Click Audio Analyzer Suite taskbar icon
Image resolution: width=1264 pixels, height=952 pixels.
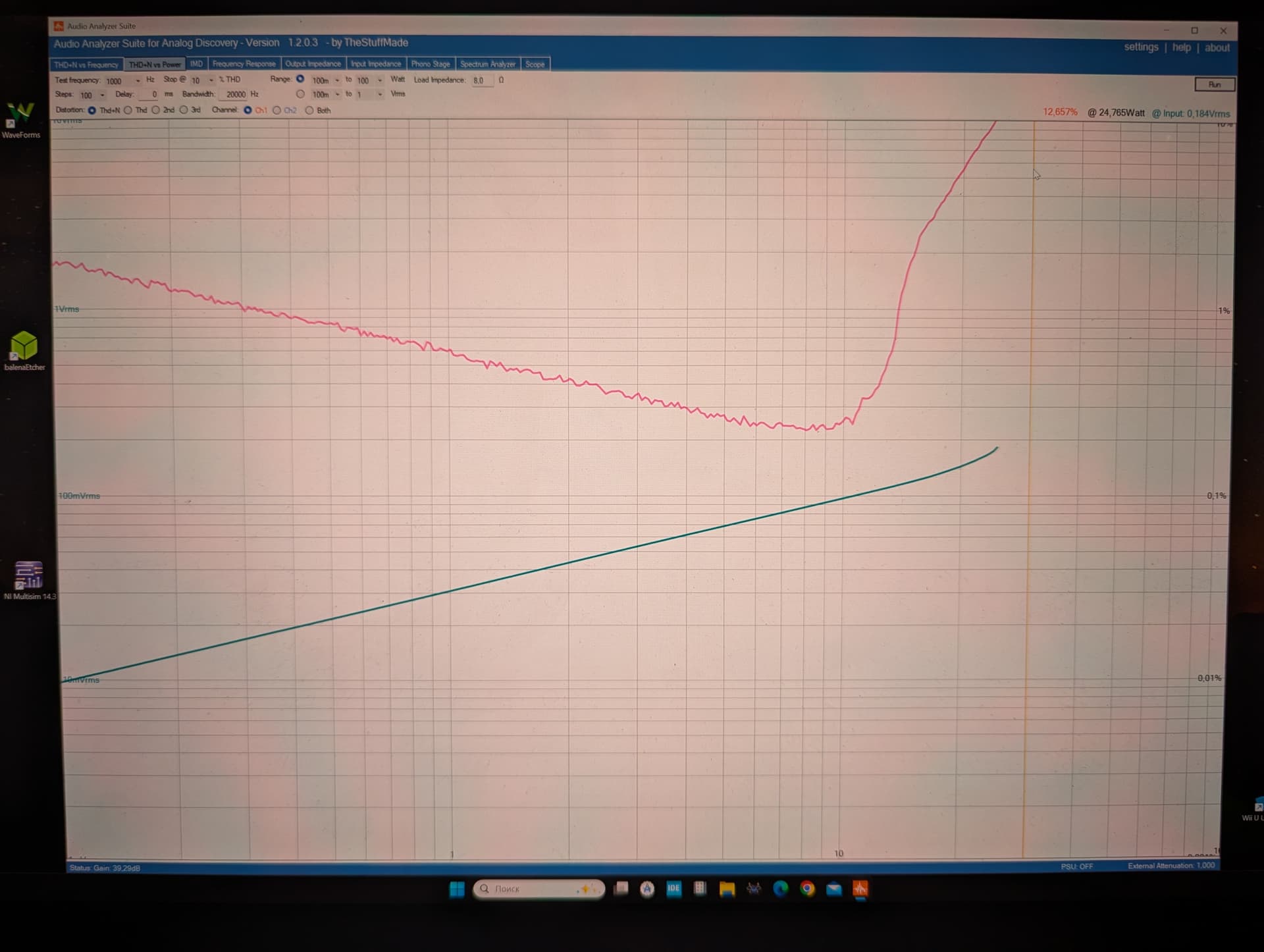click(860, 889)
